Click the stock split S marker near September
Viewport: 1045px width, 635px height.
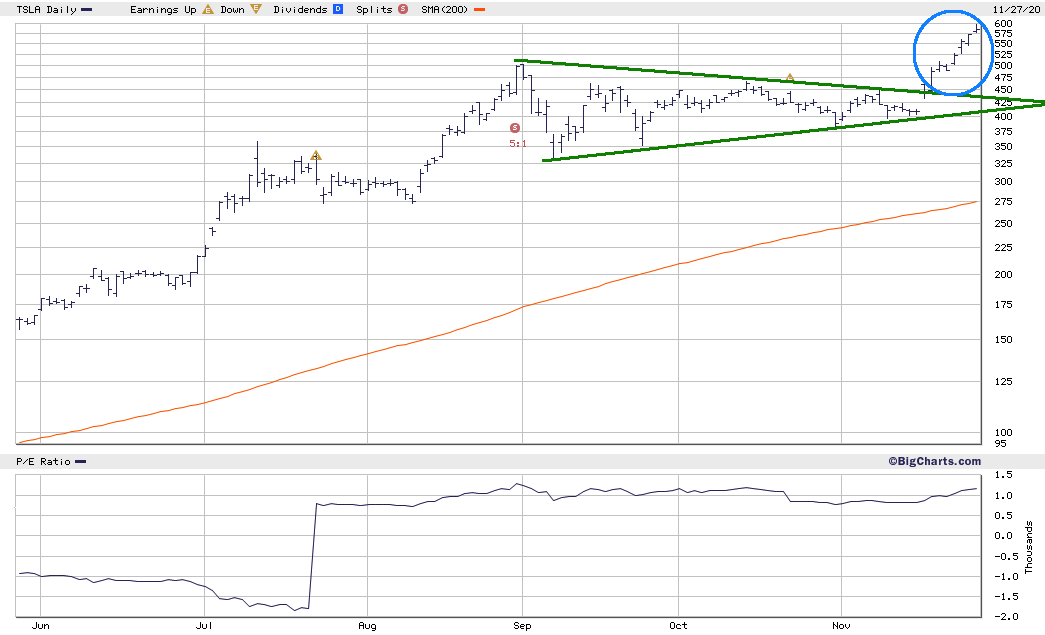pos(515,127)
